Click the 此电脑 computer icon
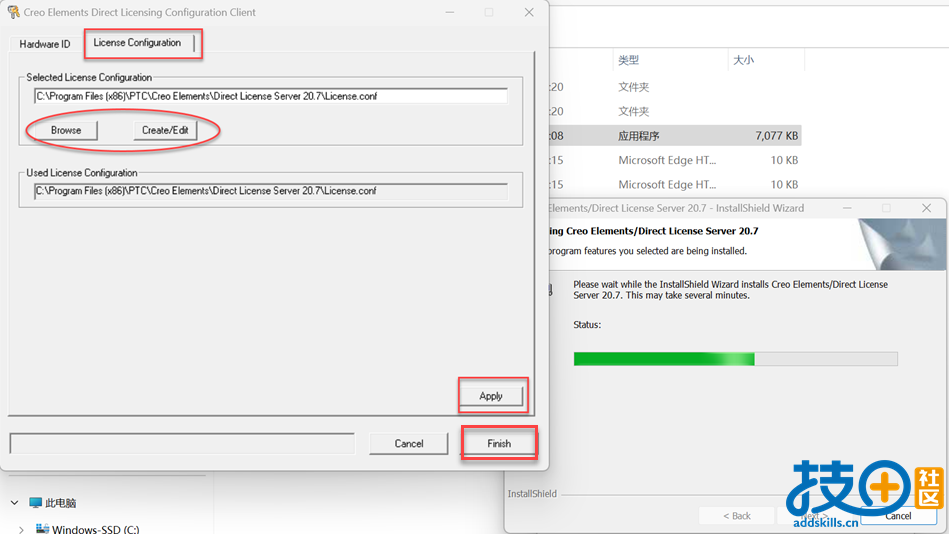 [35, 502]
